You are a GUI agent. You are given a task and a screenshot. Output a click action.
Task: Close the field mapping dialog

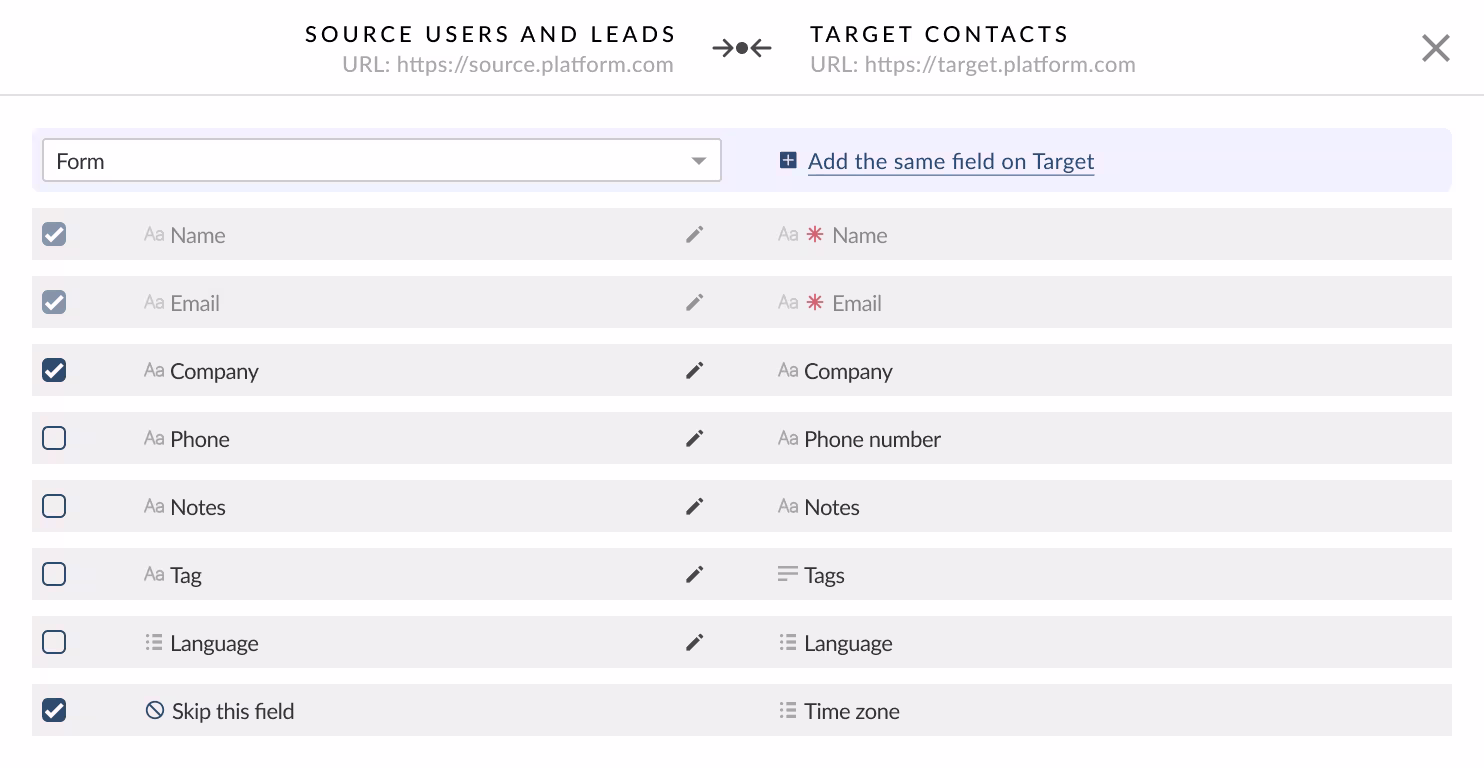coord(1435,48)
